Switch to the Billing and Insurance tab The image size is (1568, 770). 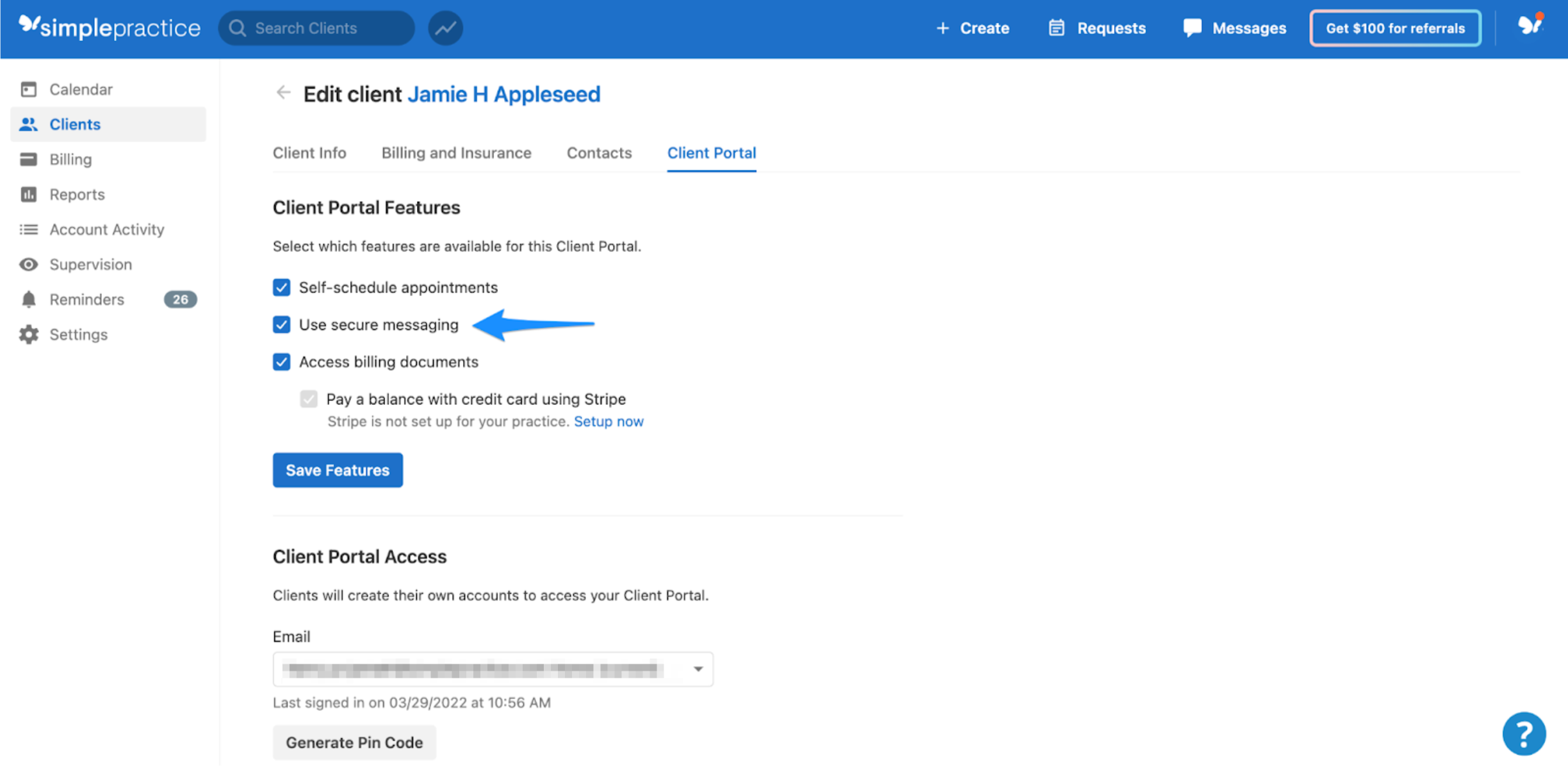point(456,152)
